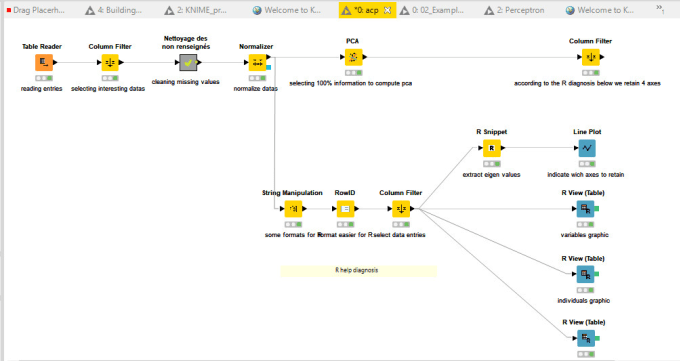Viewport: 680px width, 361px height.
Task: Click the Nettoyage des non renseignés metanode
Action: click(x=188, y=62)
